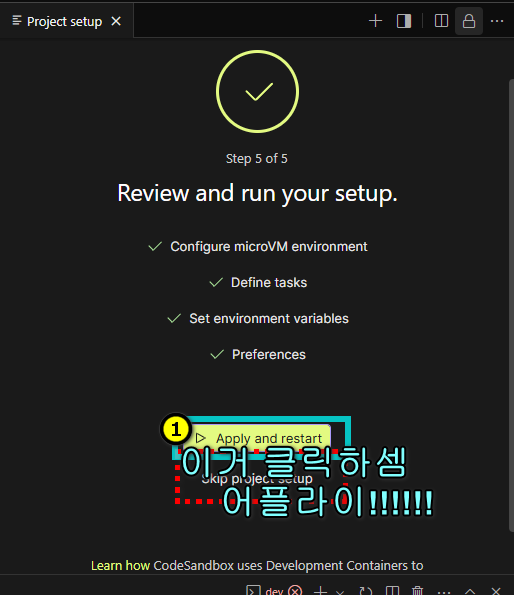Split the editor using the split icon
The height and width of the screenshot is (595, 514).
pos(441,21)
